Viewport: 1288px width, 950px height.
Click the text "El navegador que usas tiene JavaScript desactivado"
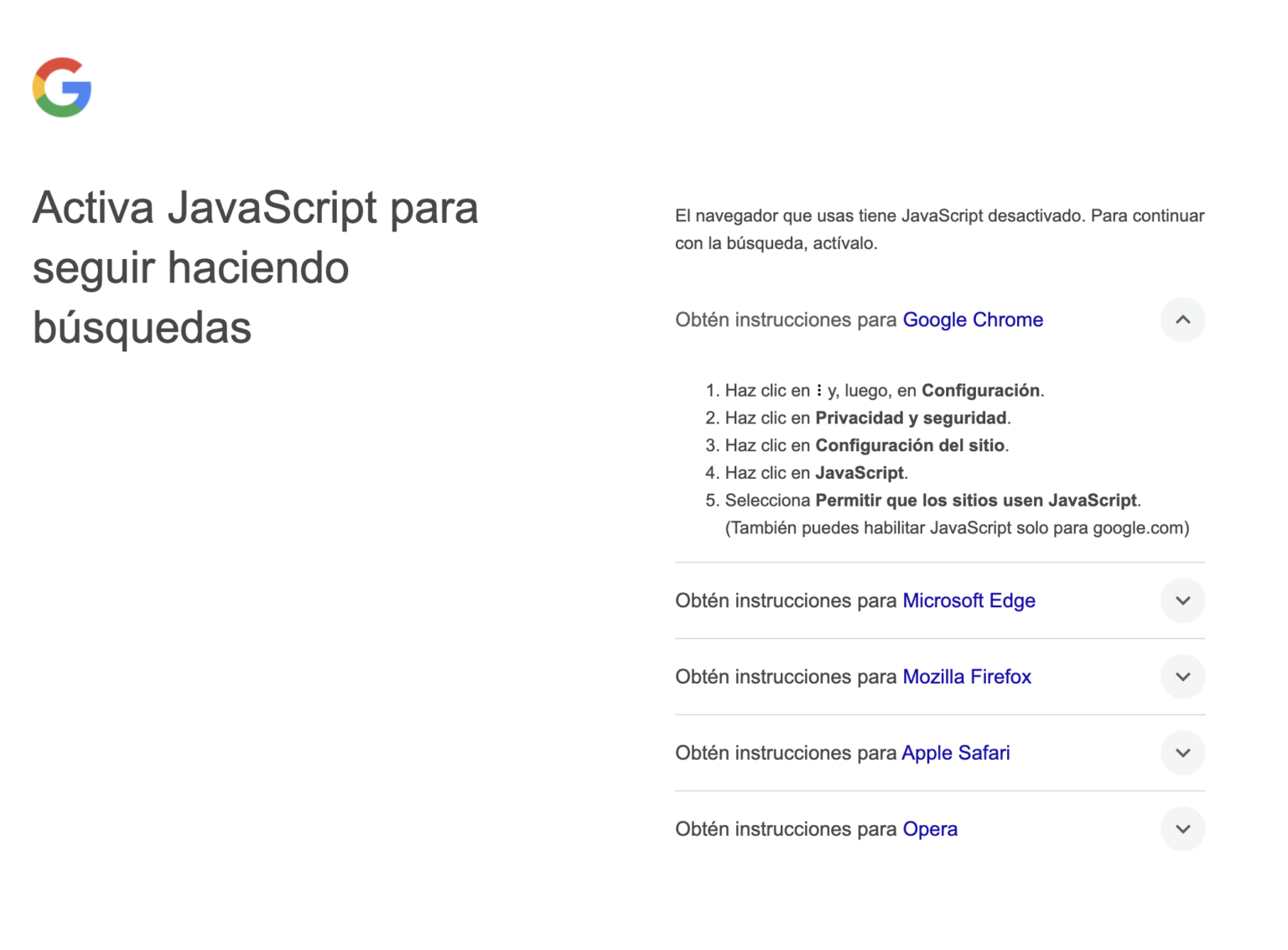tap(879, 215)
